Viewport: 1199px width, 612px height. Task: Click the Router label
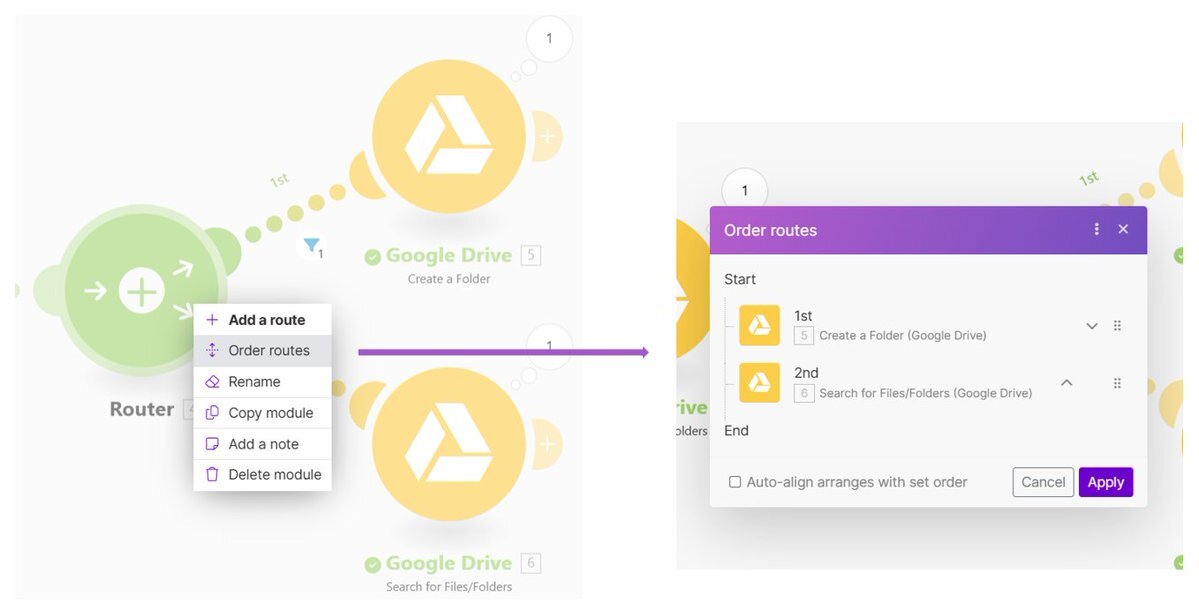click(x=141, y=409)
